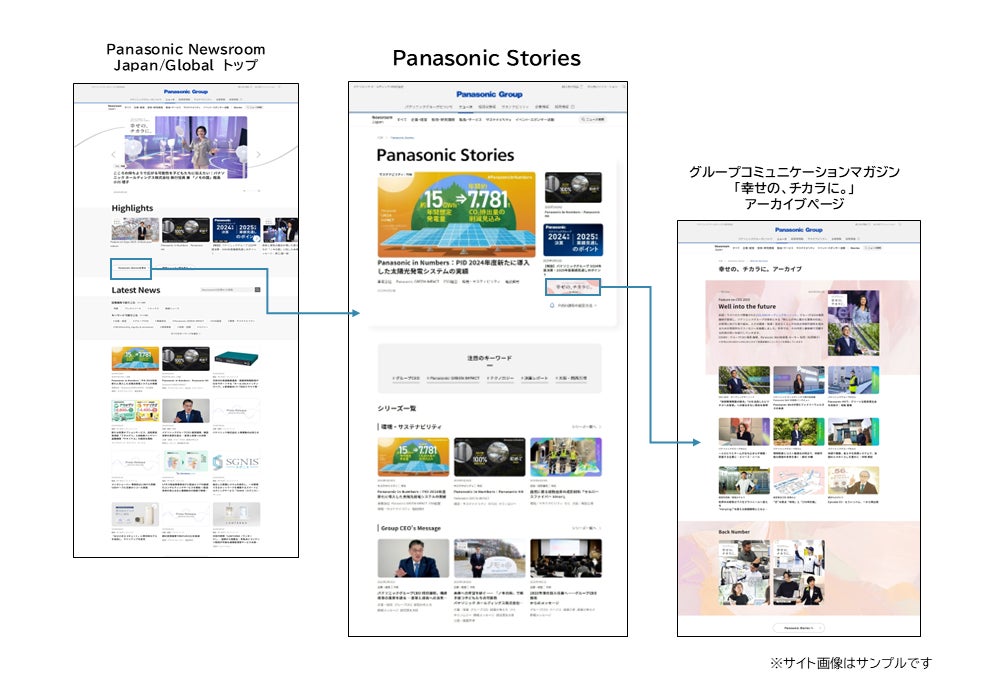The image size is (1000, 693).
Task: Click the carousel previous arrow on Newsroom top page
Action: tap(114, 154)
